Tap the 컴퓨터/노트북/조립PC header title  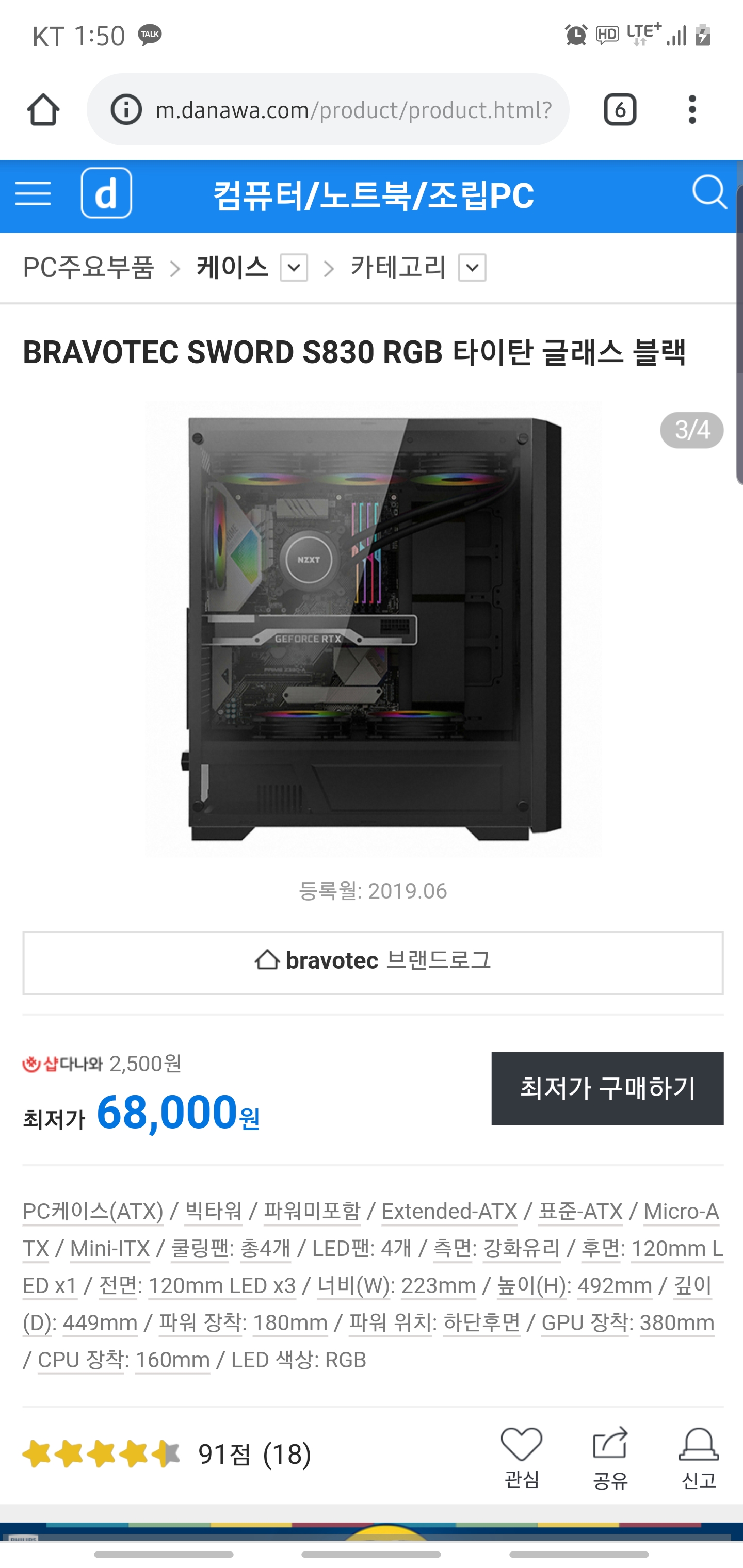coord(374,195)
